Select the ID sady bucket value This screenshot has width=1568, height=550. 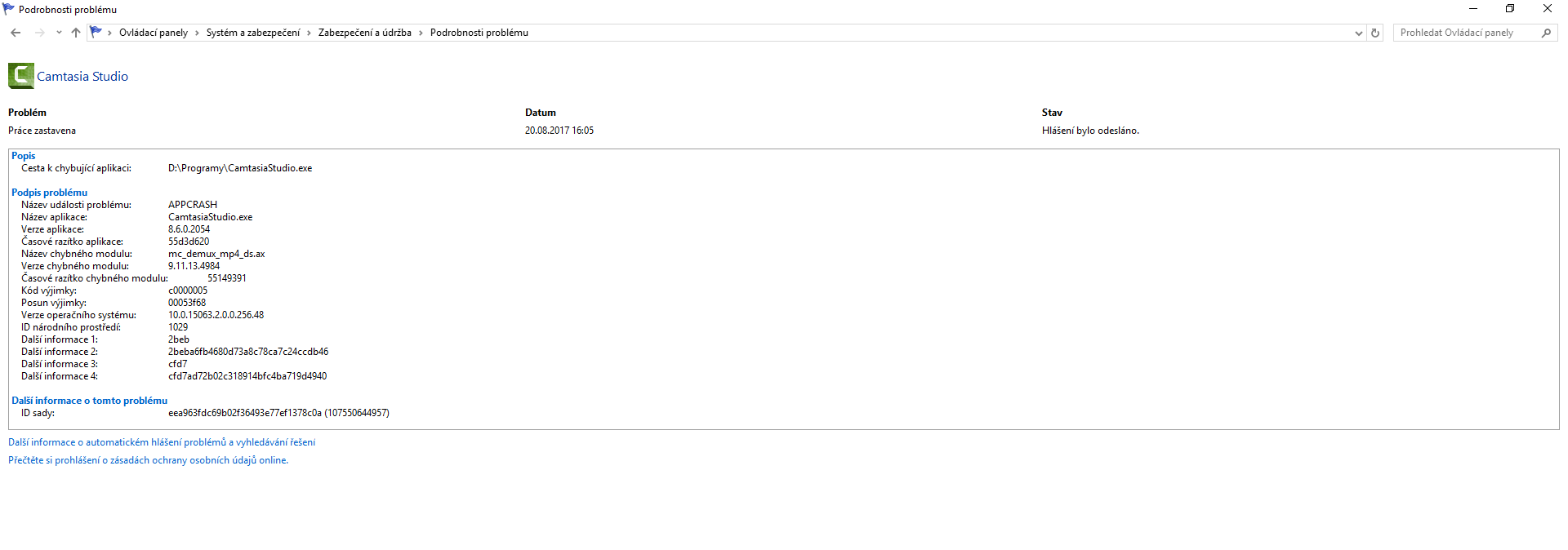(x=278, y=413)
